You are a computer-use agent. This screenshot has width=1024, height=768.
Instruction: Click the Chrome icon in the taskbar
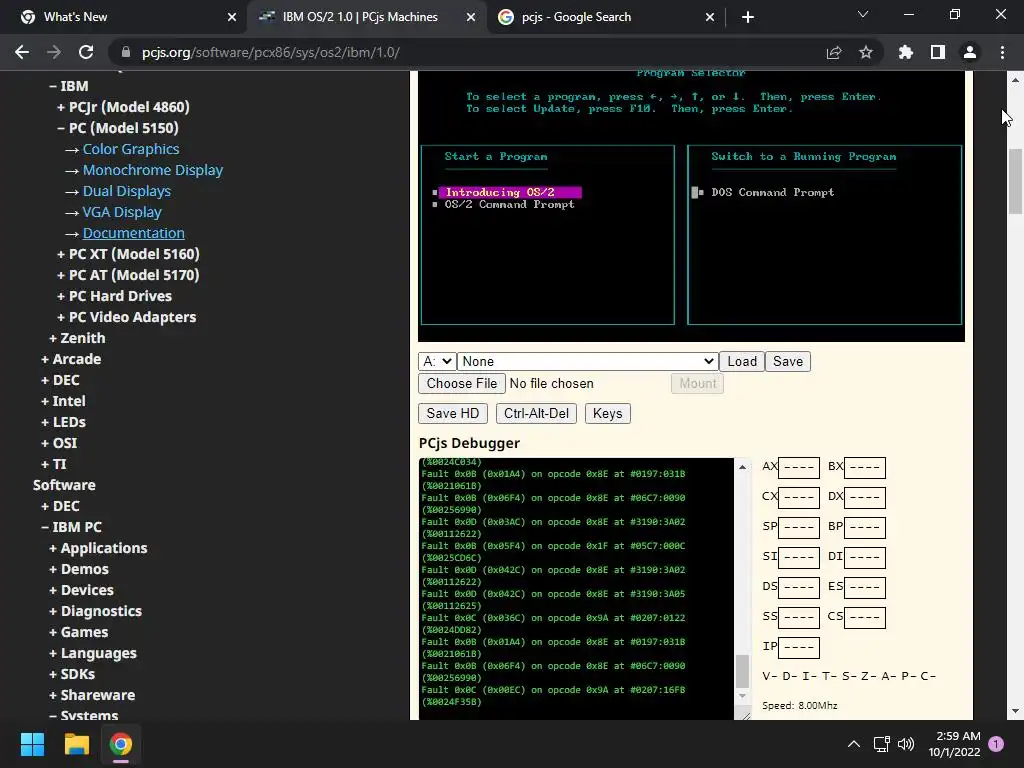click(x=121, y=744)
